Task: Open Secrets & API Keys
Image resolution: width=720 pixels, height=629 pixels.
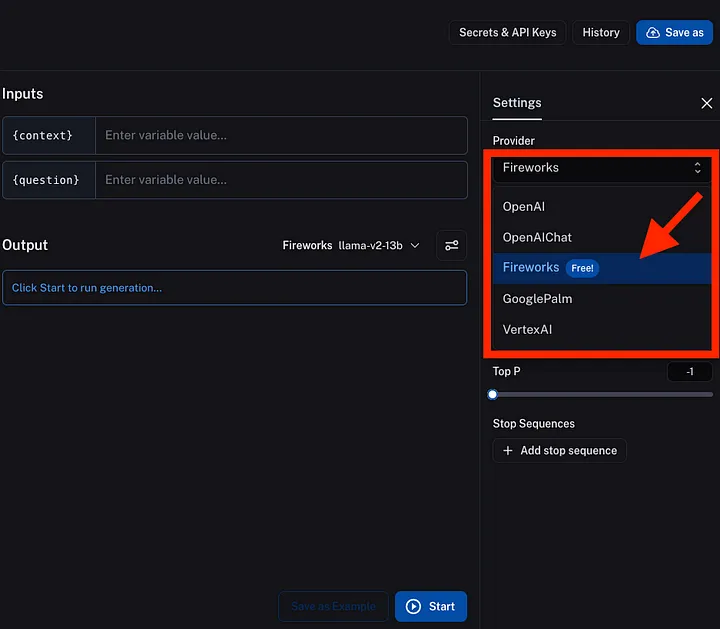Action: (507, 32)
